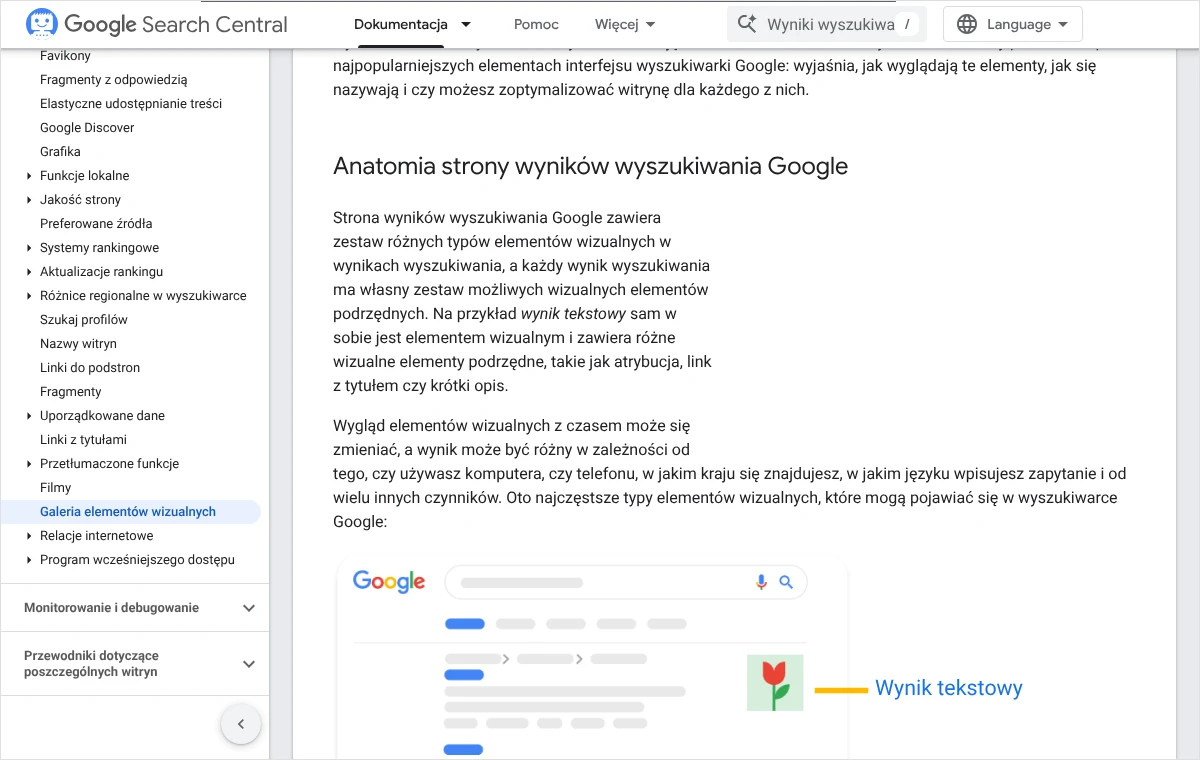Open Grafika in the sidebar
1200x760 pixels.
coord(60,152)
